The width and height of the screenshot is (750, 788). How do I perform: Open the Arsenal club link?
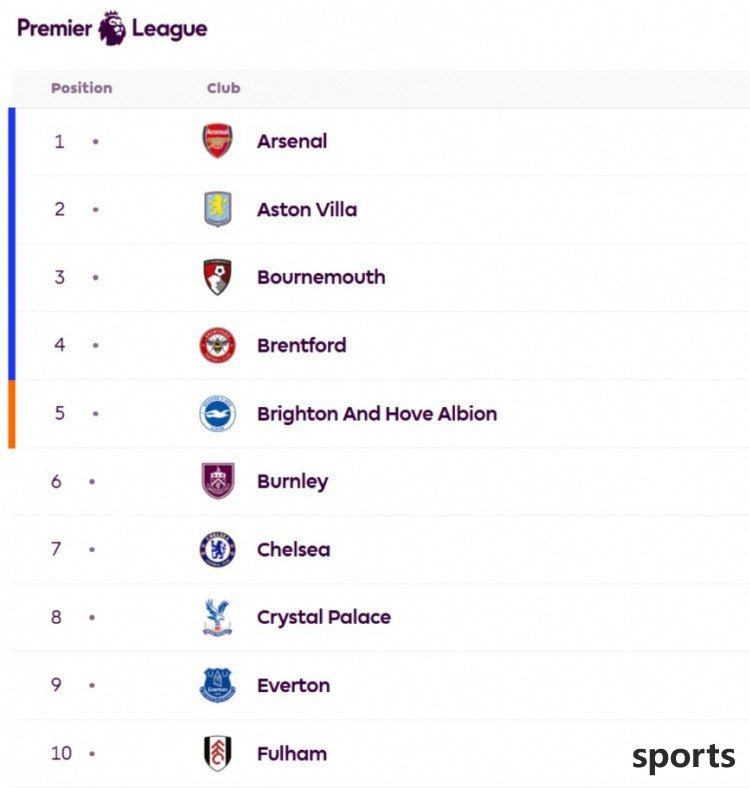(x=292, y=141)
